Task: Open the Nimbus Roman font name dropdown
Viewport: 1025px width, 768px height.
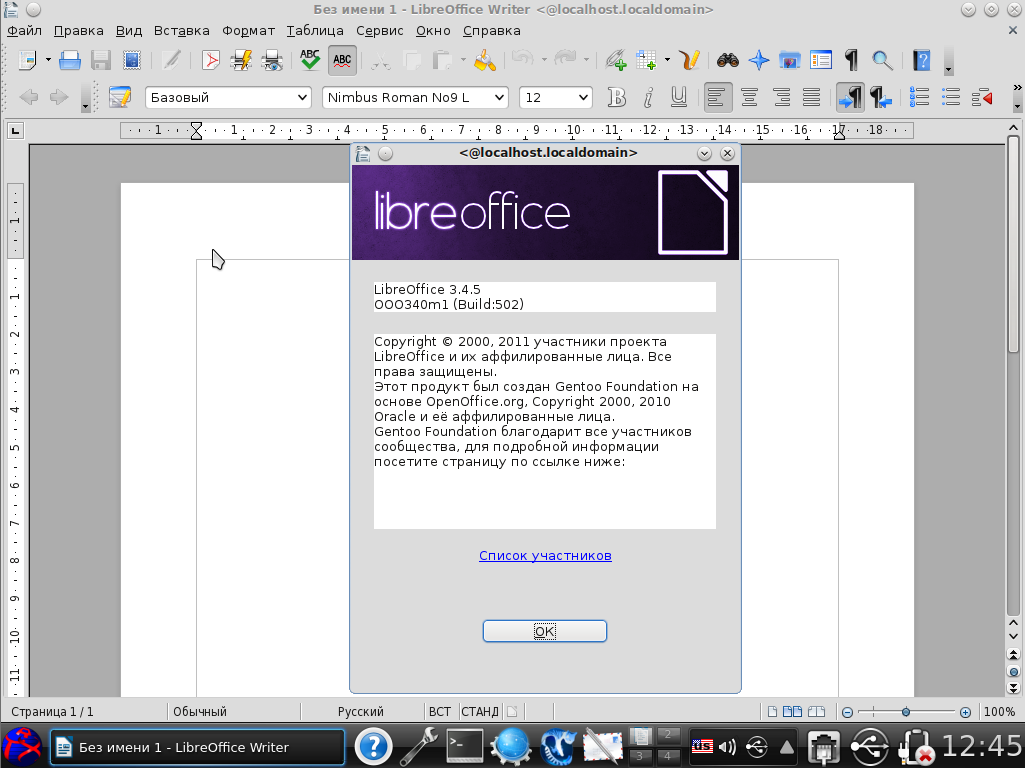Action: pos(499,97)
